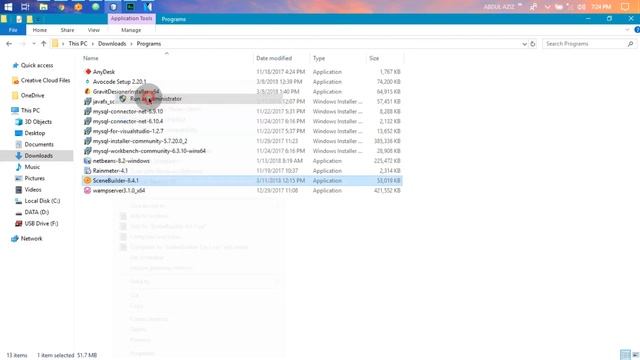The image size is (640, 360).
Task: Click the shield app icon on the taskbar
Action: [x=113, y=7]
